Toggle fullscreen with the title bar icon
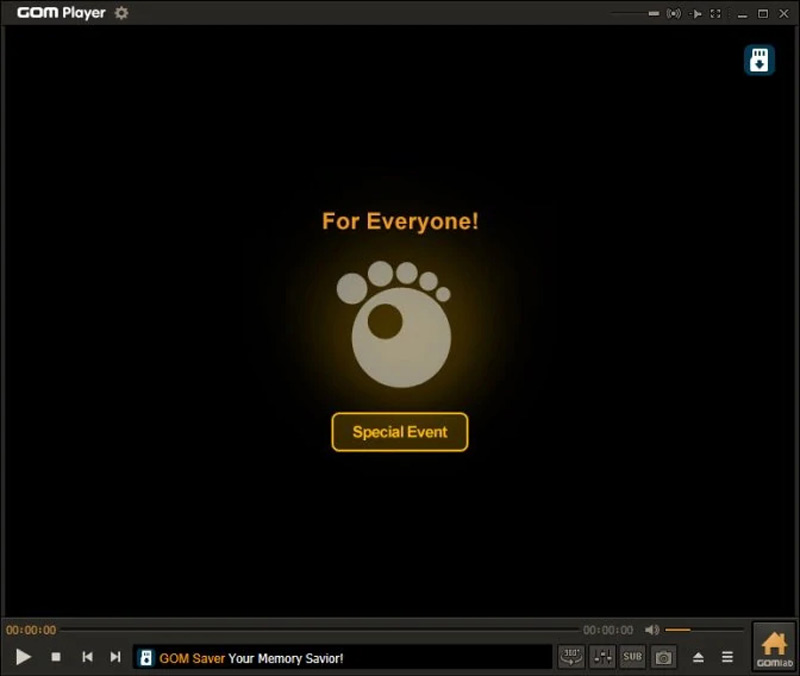 coord(715,13)
